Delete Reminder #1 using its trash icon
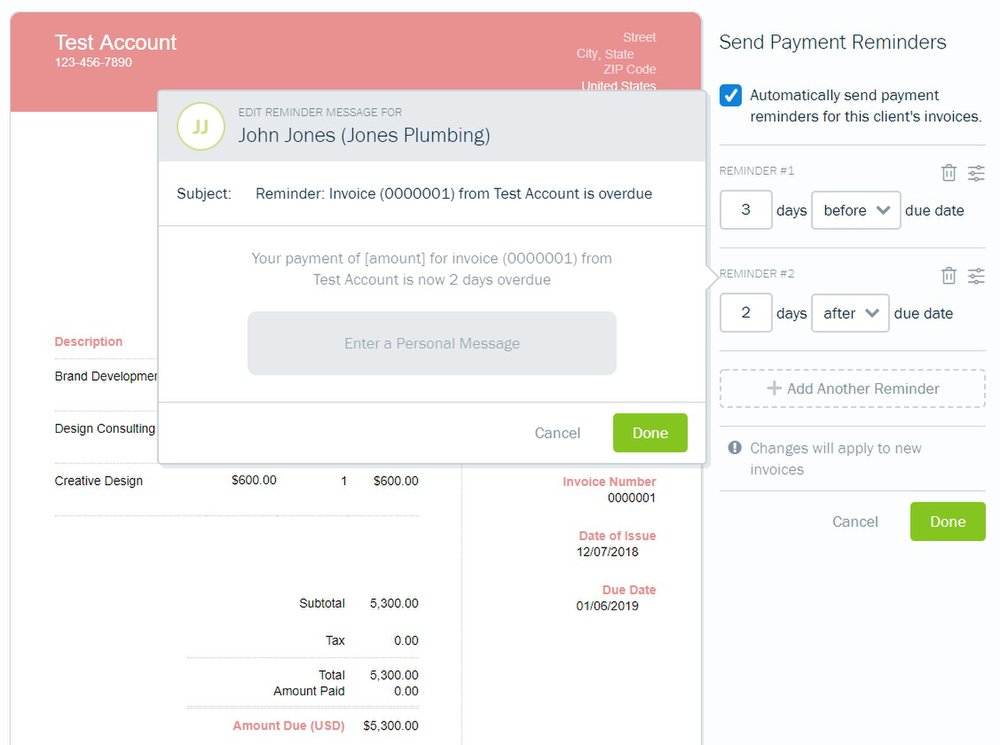The width and height of the screenshot is (1000, 745). click(948, 172)
